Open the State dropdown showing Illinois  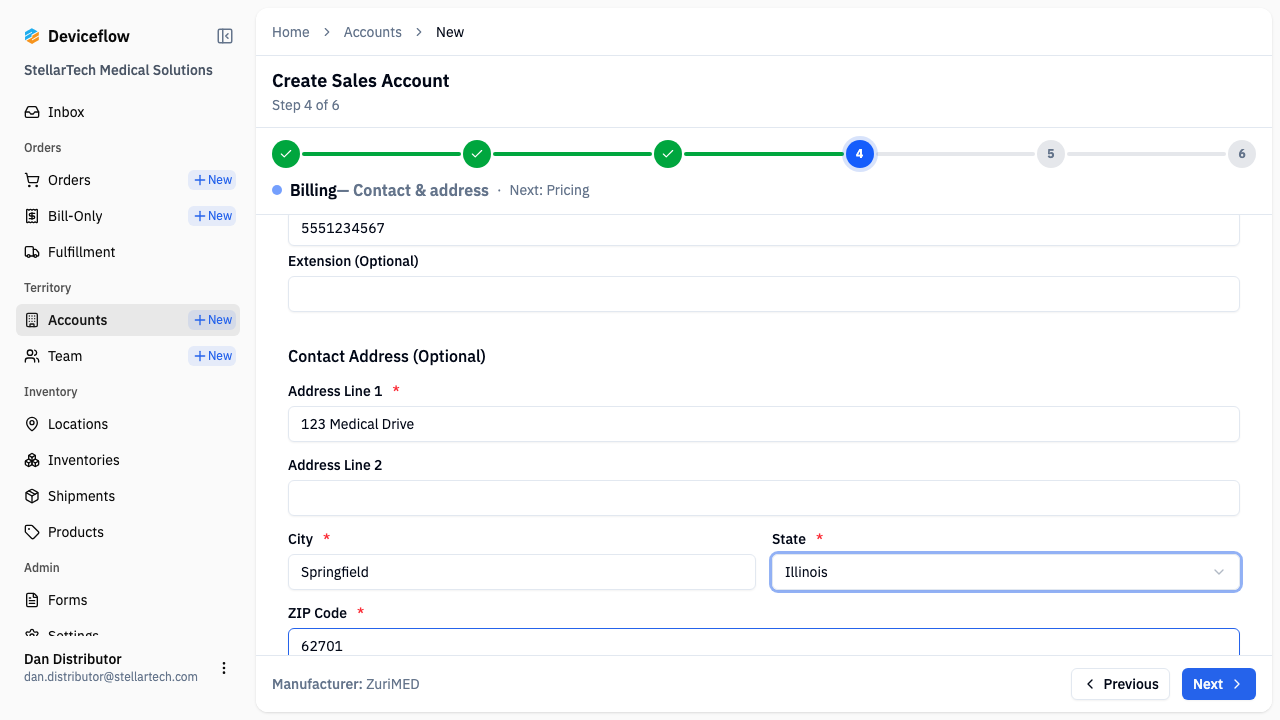(x=1005, y=572)
